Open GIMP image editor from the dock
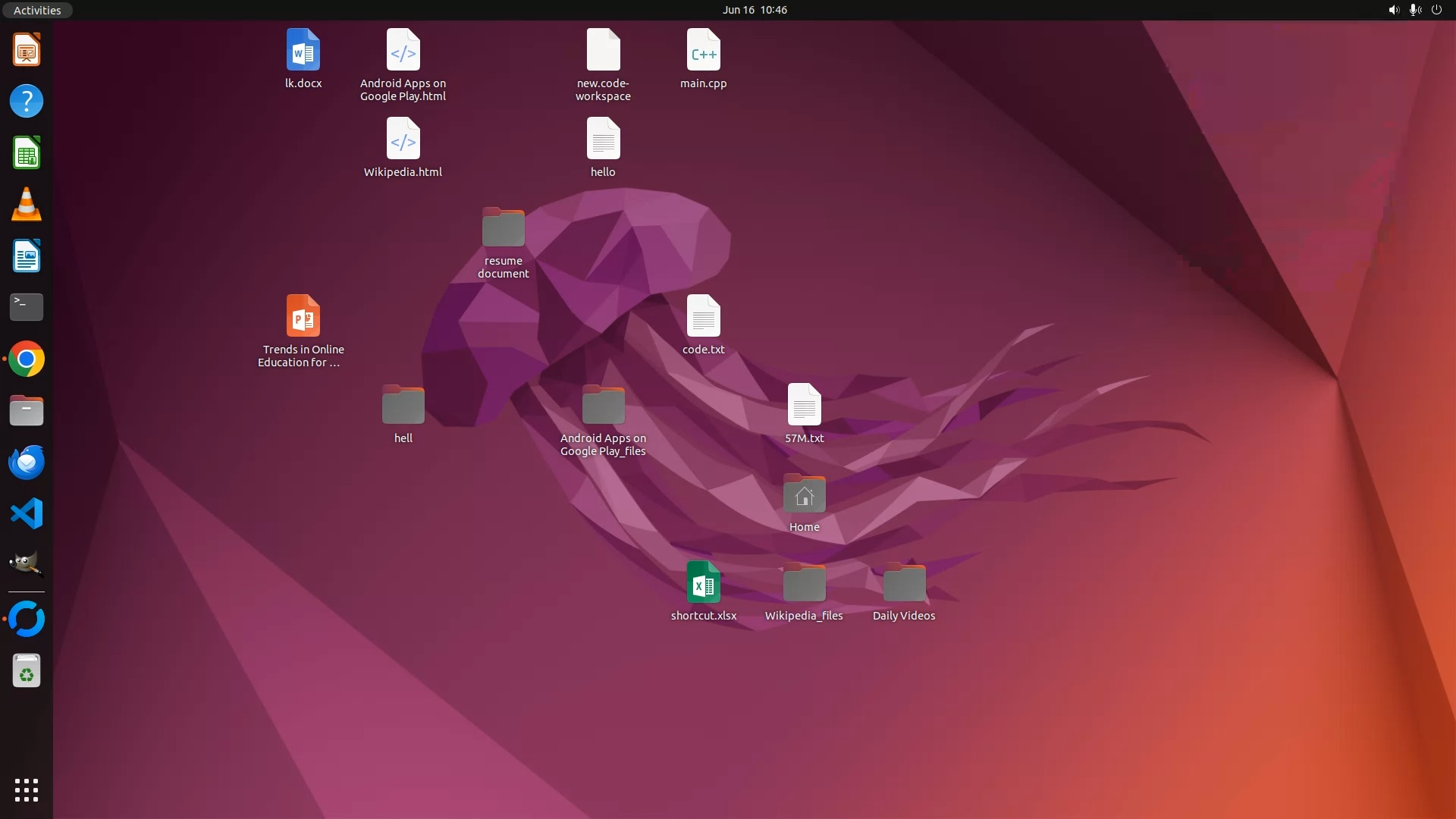Image resolution: width=1456 pixels, height=819 pixels. click(27, 565)
